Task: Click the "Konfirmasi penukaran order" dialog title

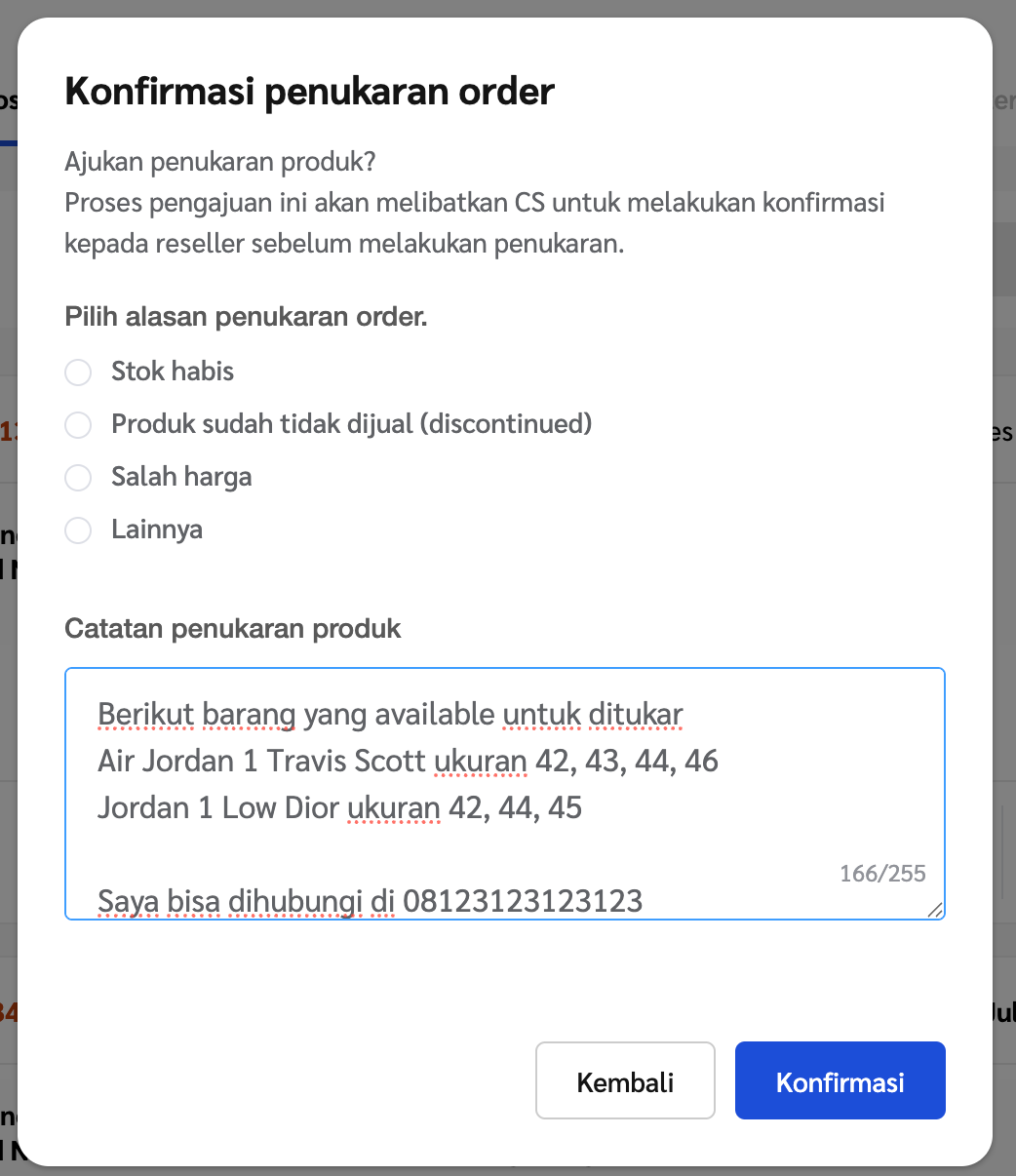Action: (309, 92)
